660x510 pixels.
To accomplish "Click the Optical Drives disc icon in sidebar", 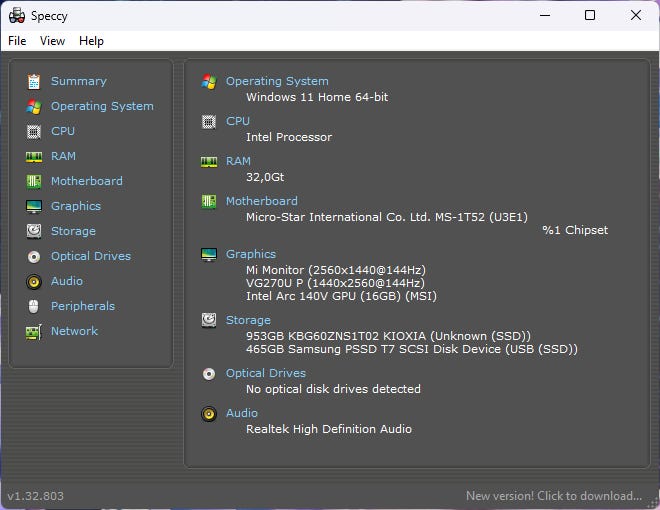I will [34, 257].
